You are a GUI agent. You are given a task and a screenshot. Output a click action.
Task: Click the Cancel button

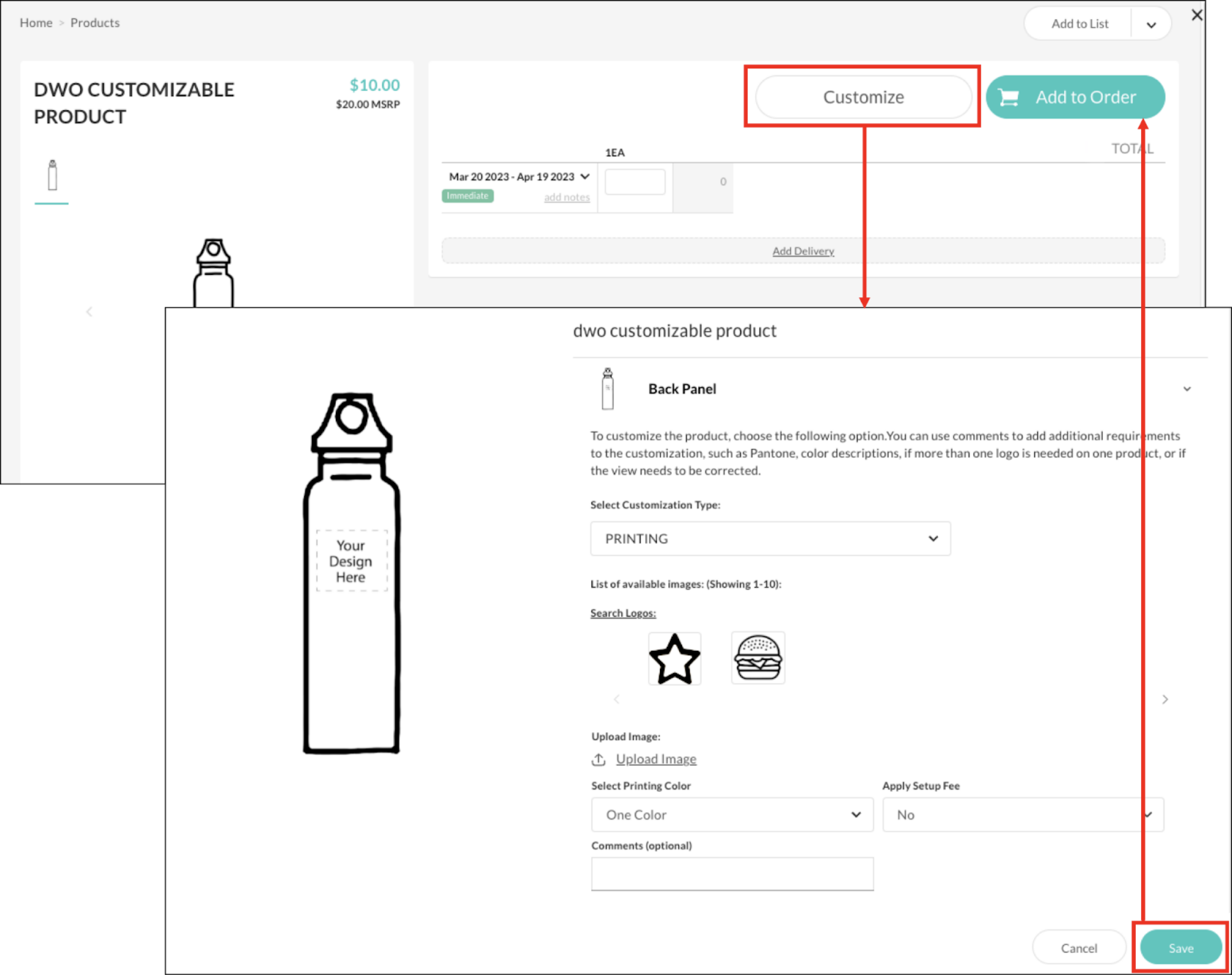1078,948
